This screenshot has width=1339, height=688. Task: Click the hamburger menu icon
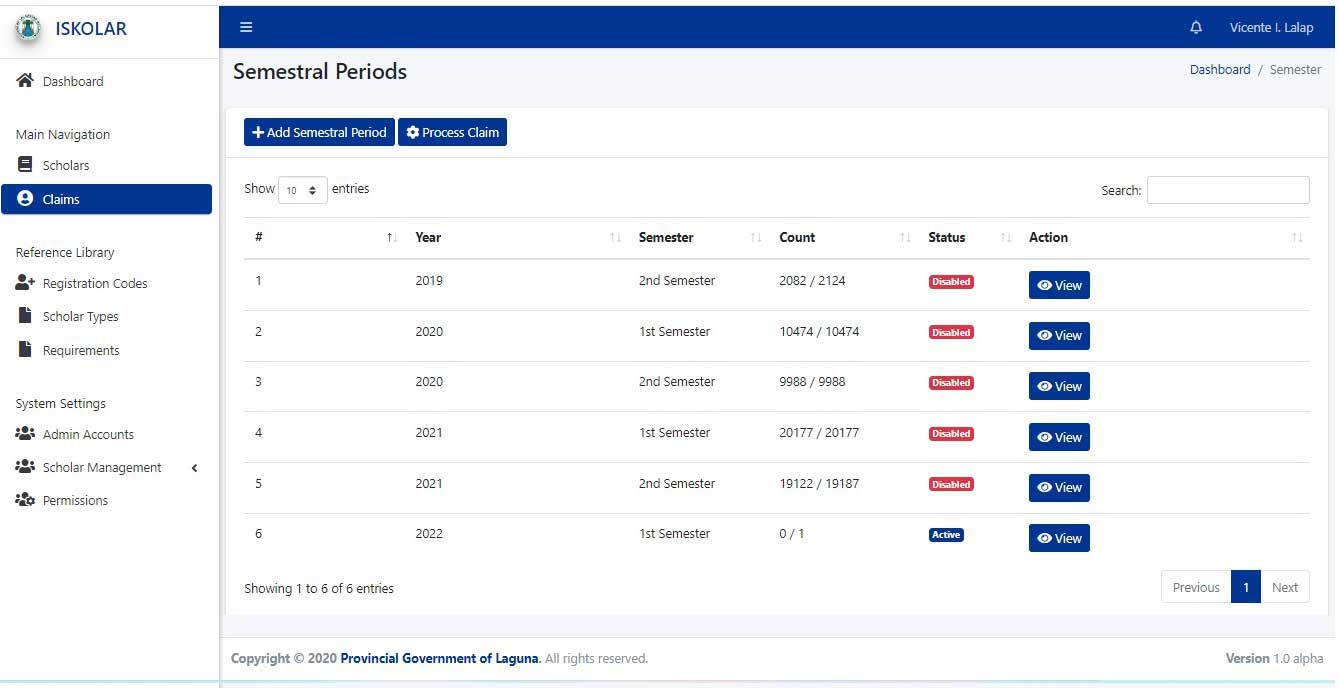coord(246,28)
